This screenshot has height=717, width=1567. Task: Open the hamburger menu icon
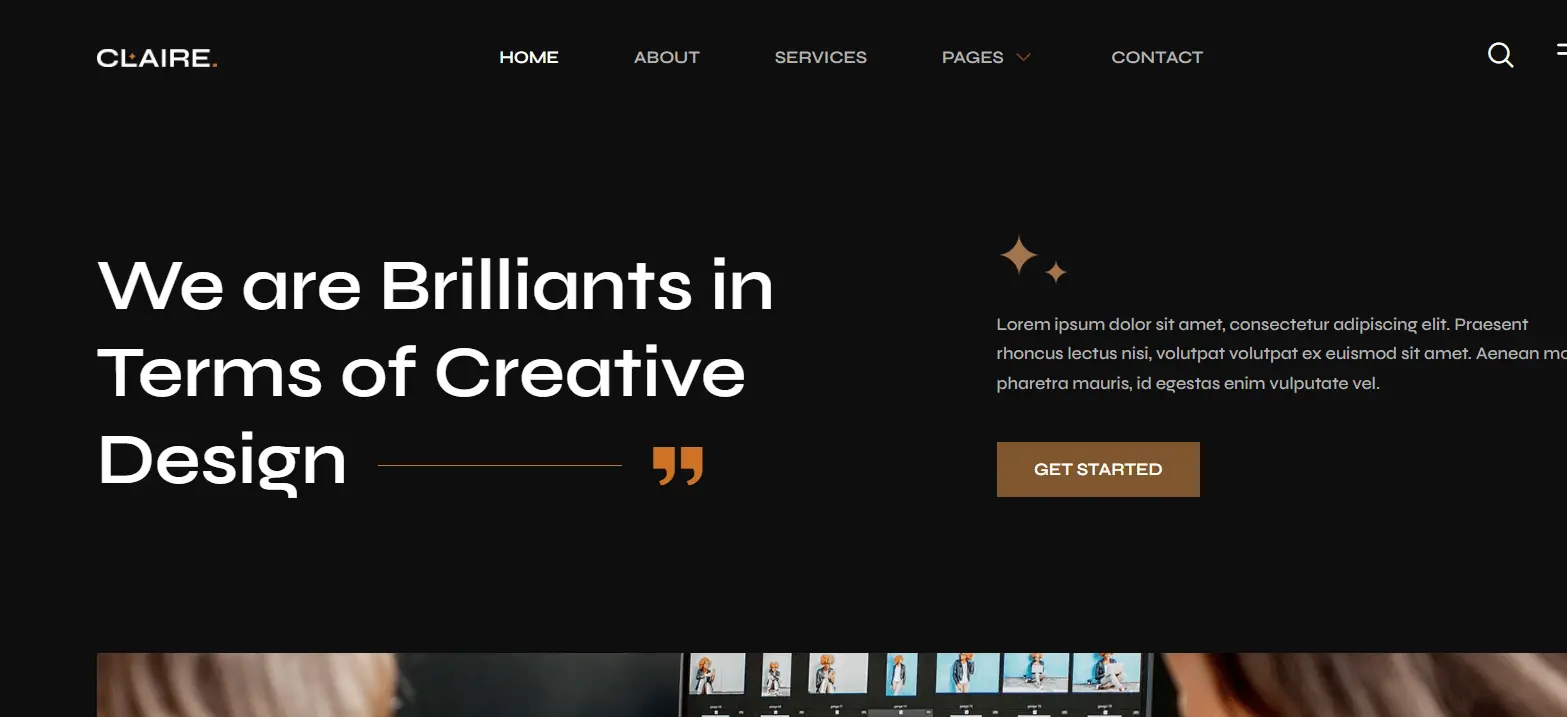tap(1561, 50)
